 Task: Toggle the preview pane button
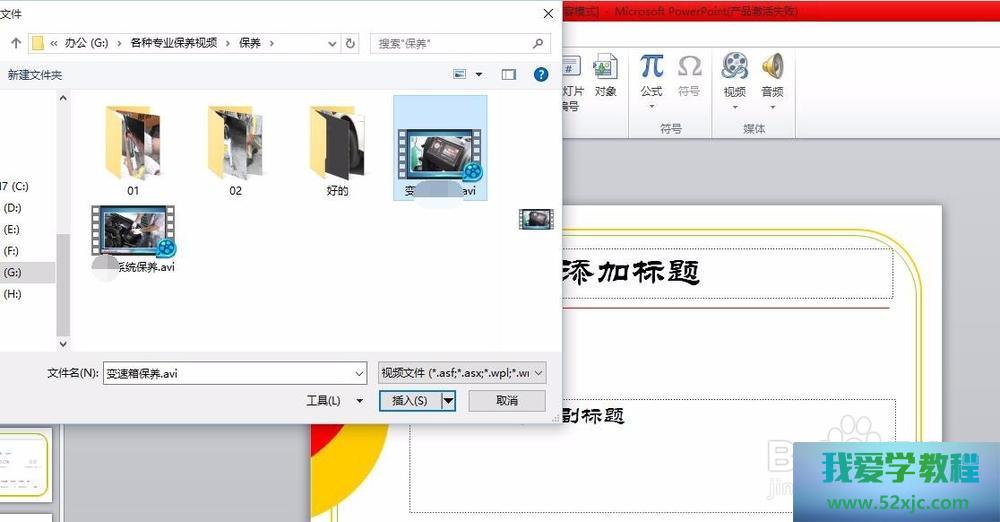pos(509,75)
